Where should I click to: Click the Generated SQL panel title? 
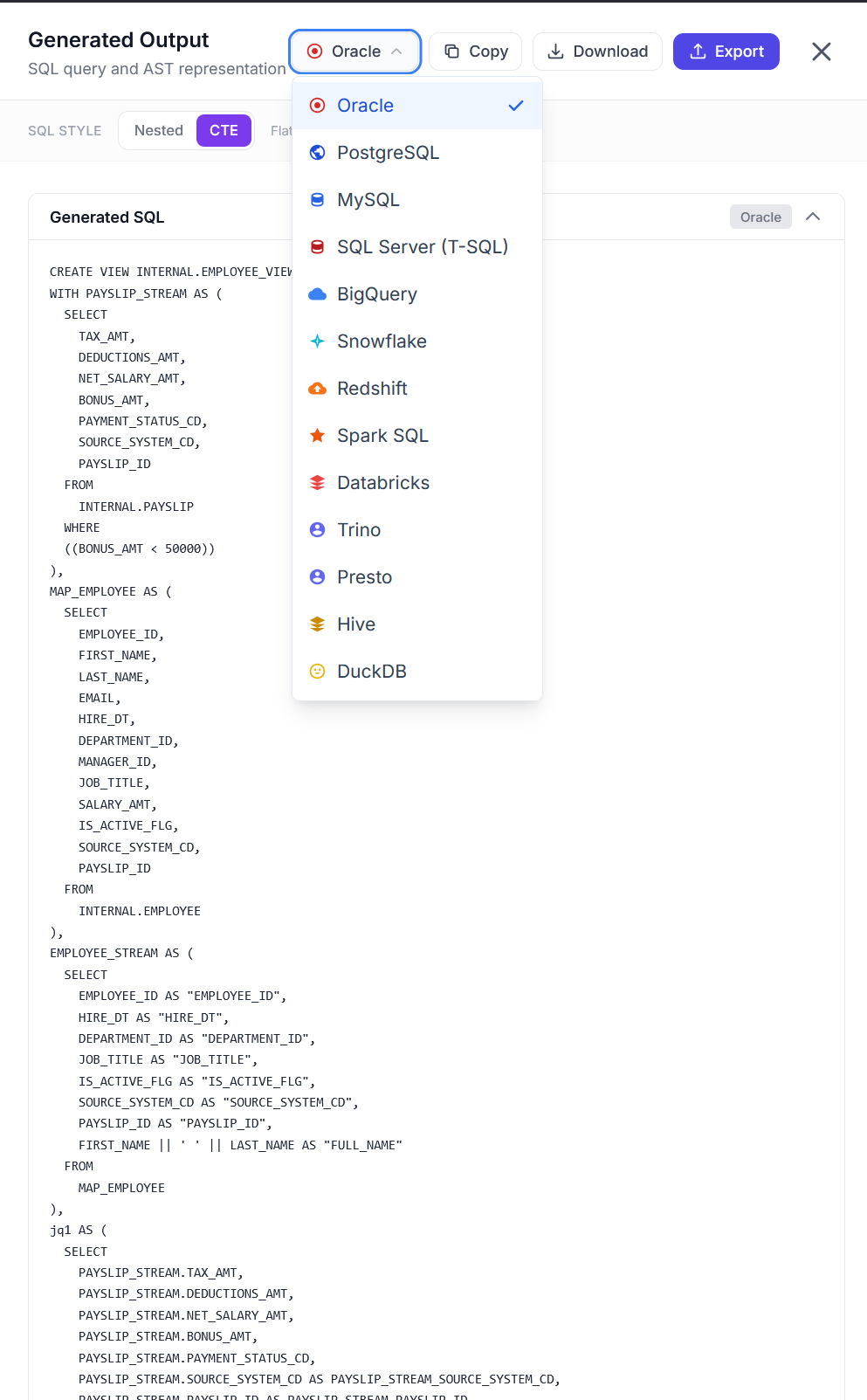[x=107, y=217]
